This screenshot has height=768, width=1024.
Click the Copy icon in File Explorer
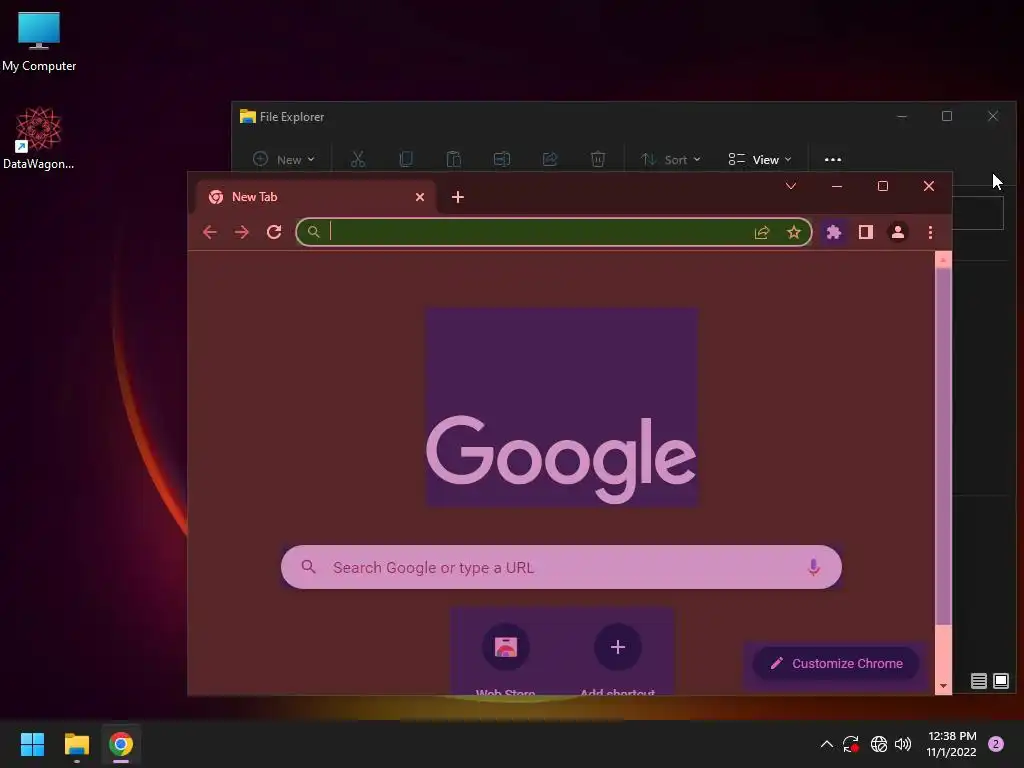406,159
